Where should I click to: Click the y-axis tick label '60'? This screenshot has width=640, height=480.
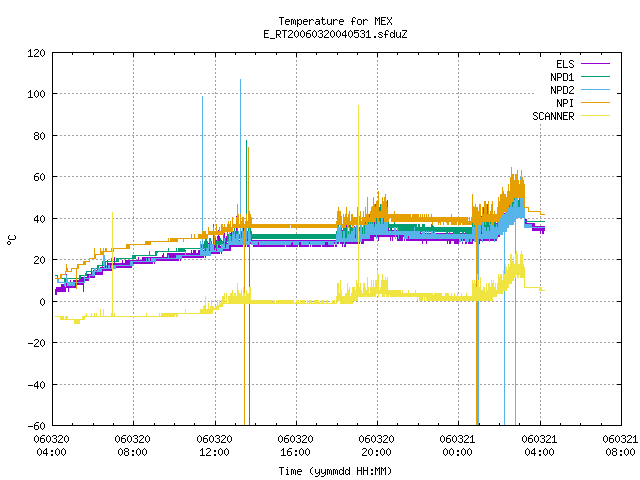pos(40,177)
